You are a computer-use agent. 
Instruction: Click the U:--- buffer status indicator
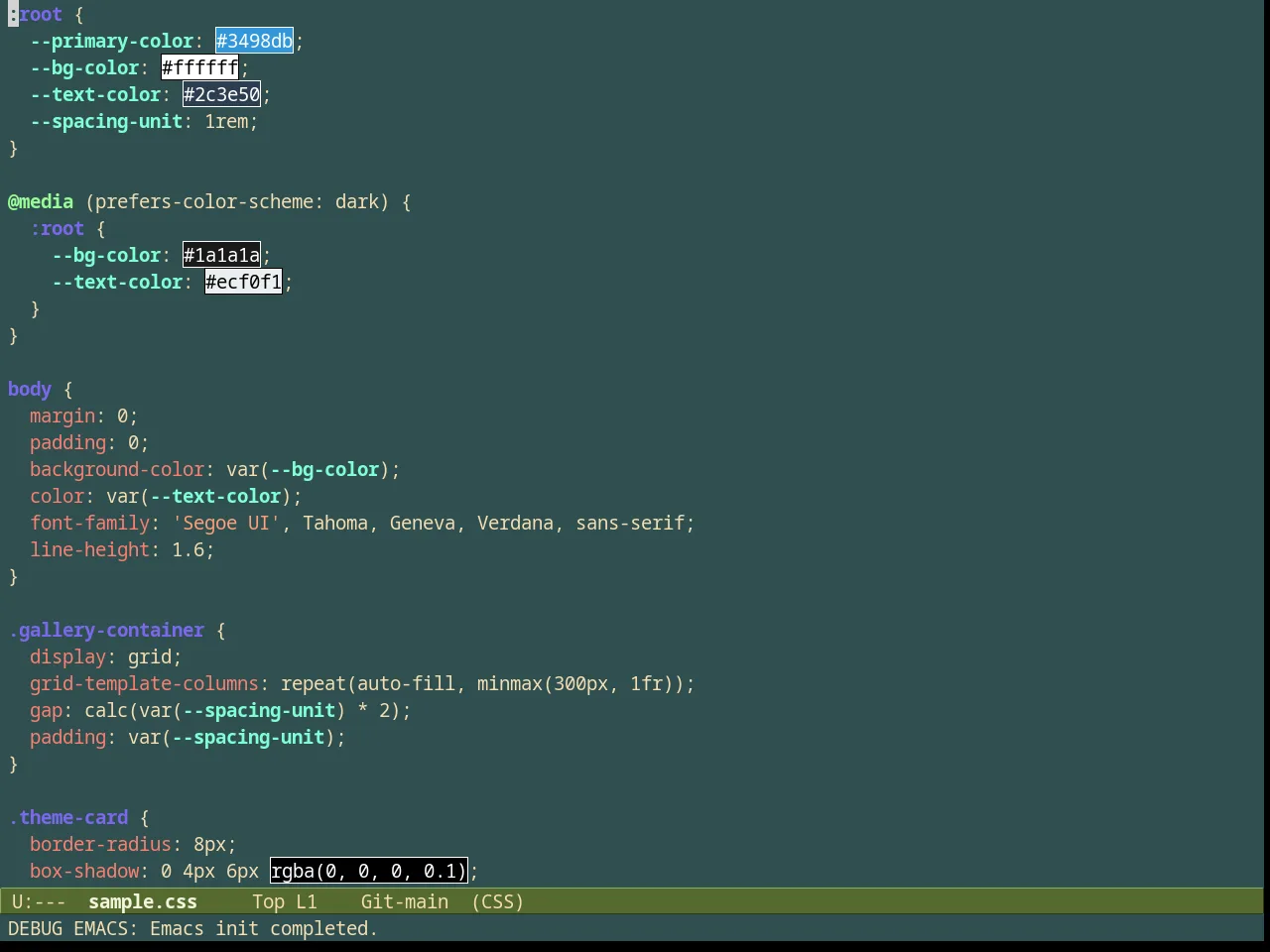click(39, 901)
